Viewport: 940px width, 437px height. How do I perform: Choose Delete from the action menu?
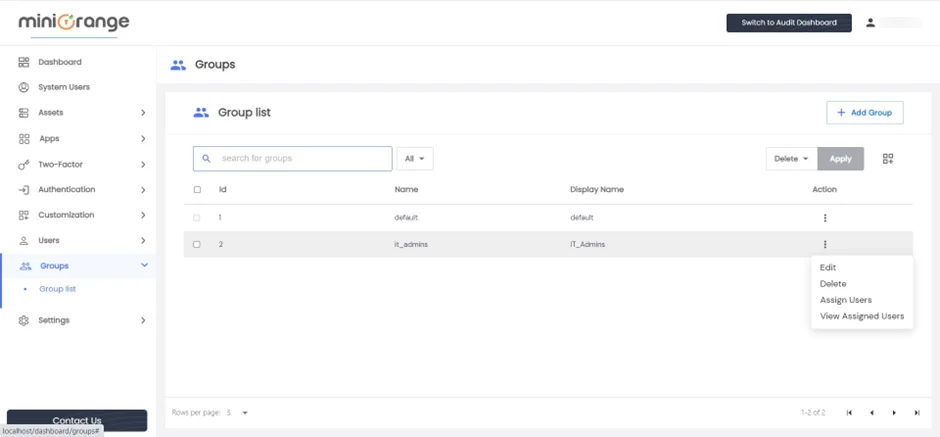tap(833, 284)
